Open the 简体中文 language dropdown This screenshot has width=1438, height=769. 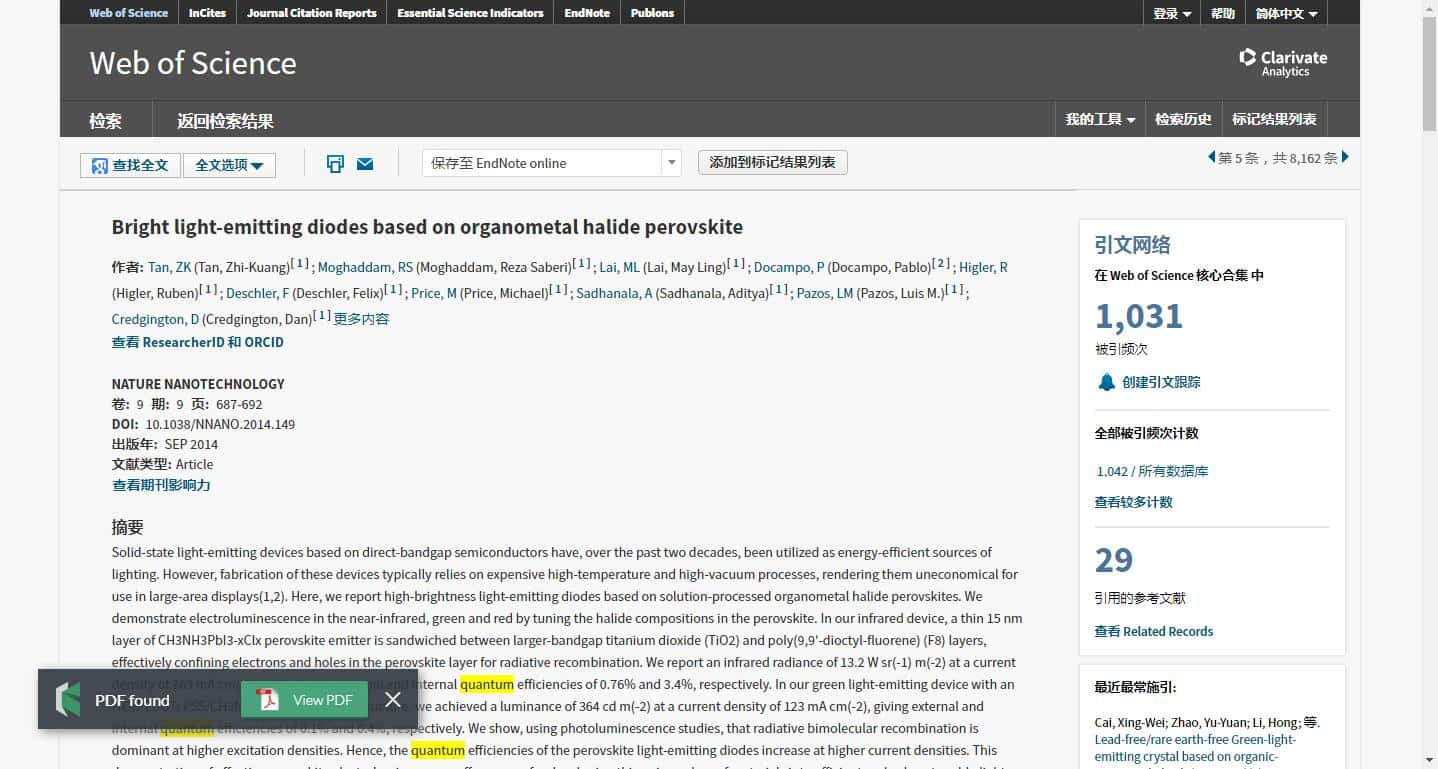(x=1286, y=13)
